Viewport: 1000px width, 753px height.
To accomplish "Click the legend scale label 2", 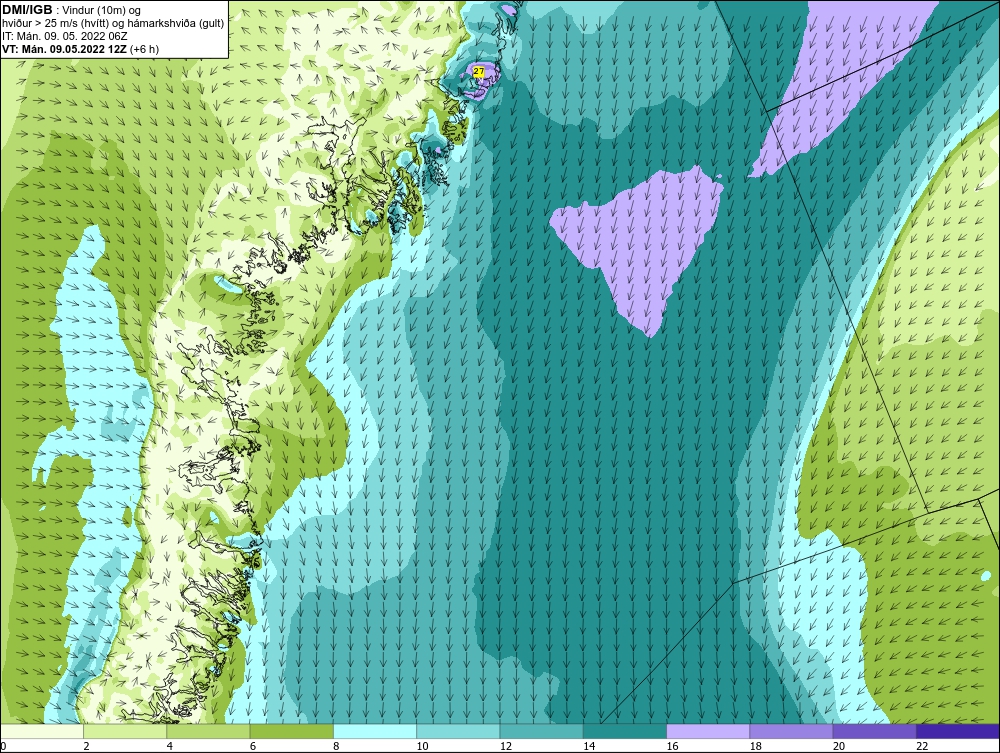I will click(86, 747).
